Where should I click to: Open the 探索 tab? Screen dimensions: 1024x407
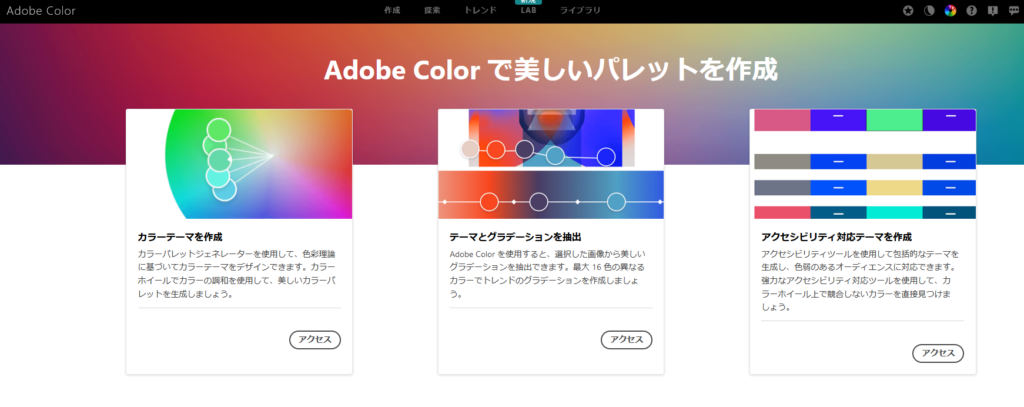tap(432, 10)
